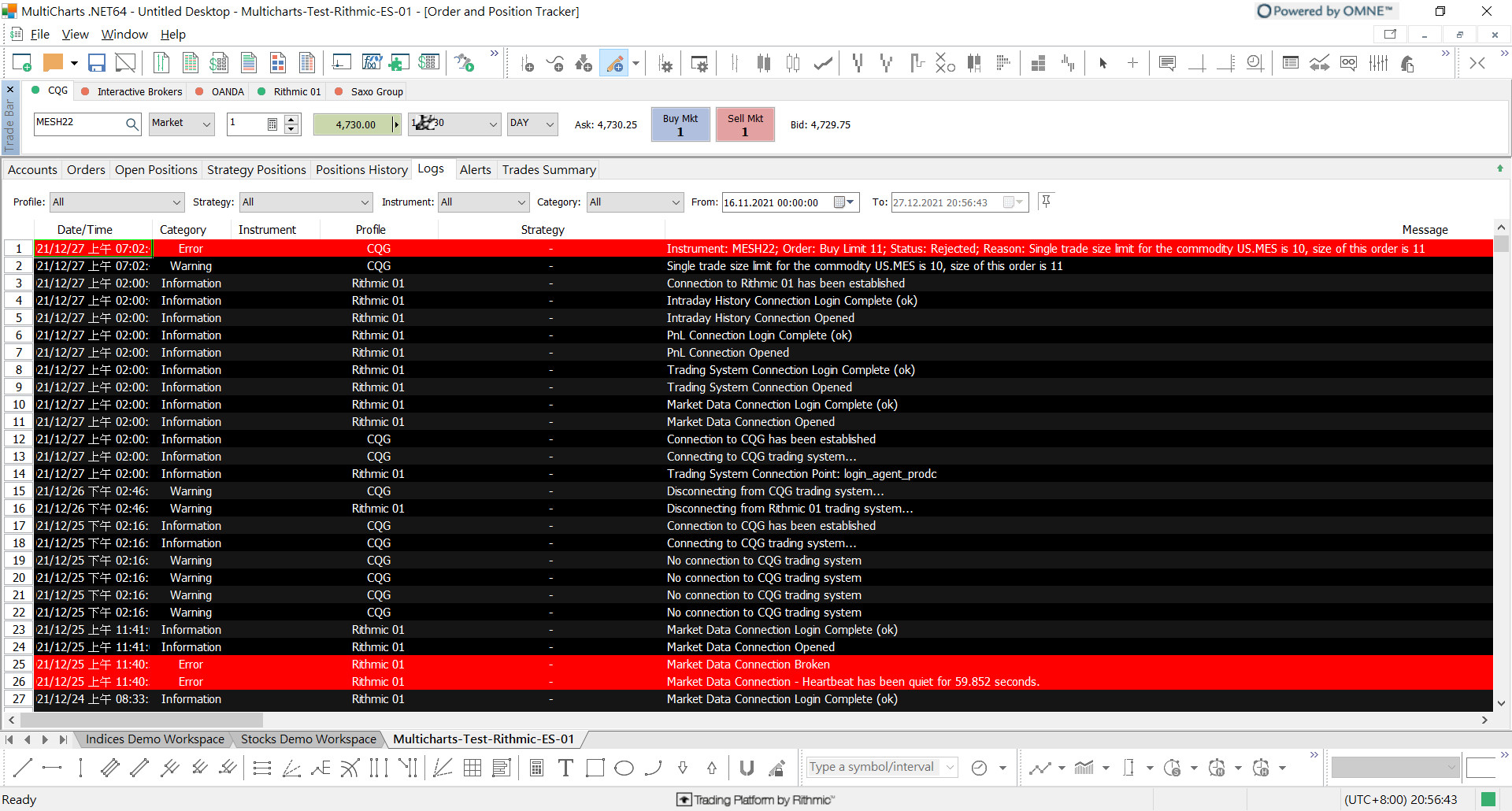Click the speech bubble data tip icon
Viewport: 1512px width, 811px height.
pos(1168,63)
